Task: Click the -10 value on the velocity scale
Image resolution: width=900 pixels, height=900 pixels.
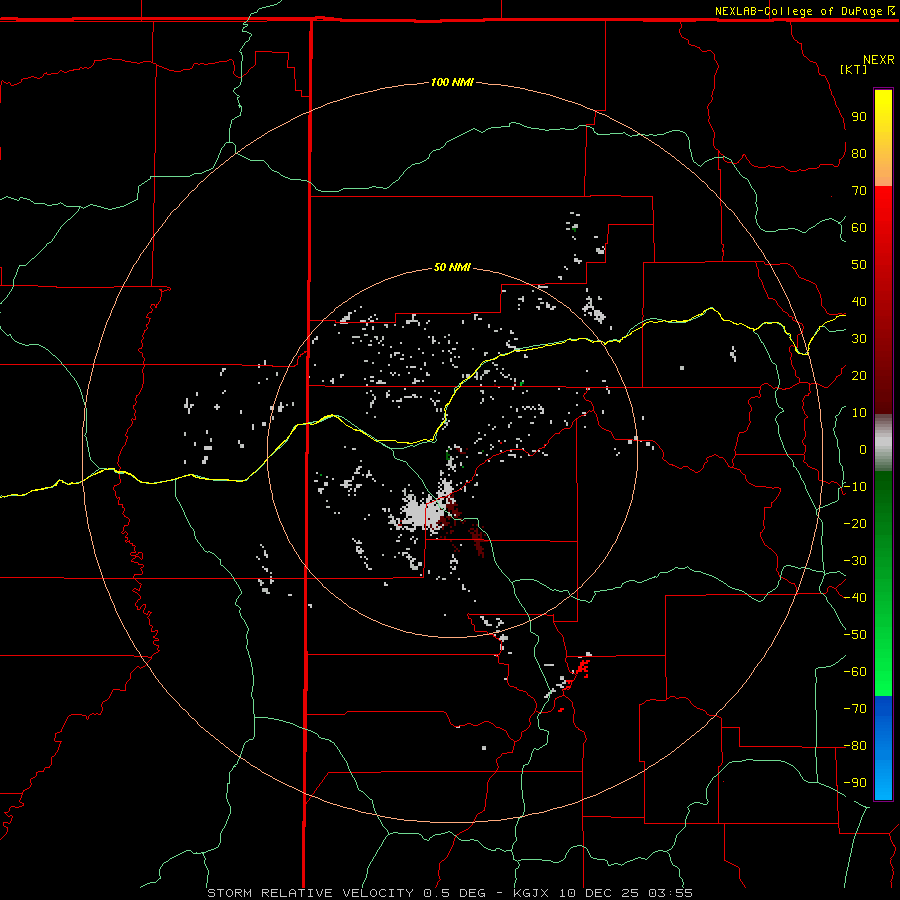Action: [855, 487]
